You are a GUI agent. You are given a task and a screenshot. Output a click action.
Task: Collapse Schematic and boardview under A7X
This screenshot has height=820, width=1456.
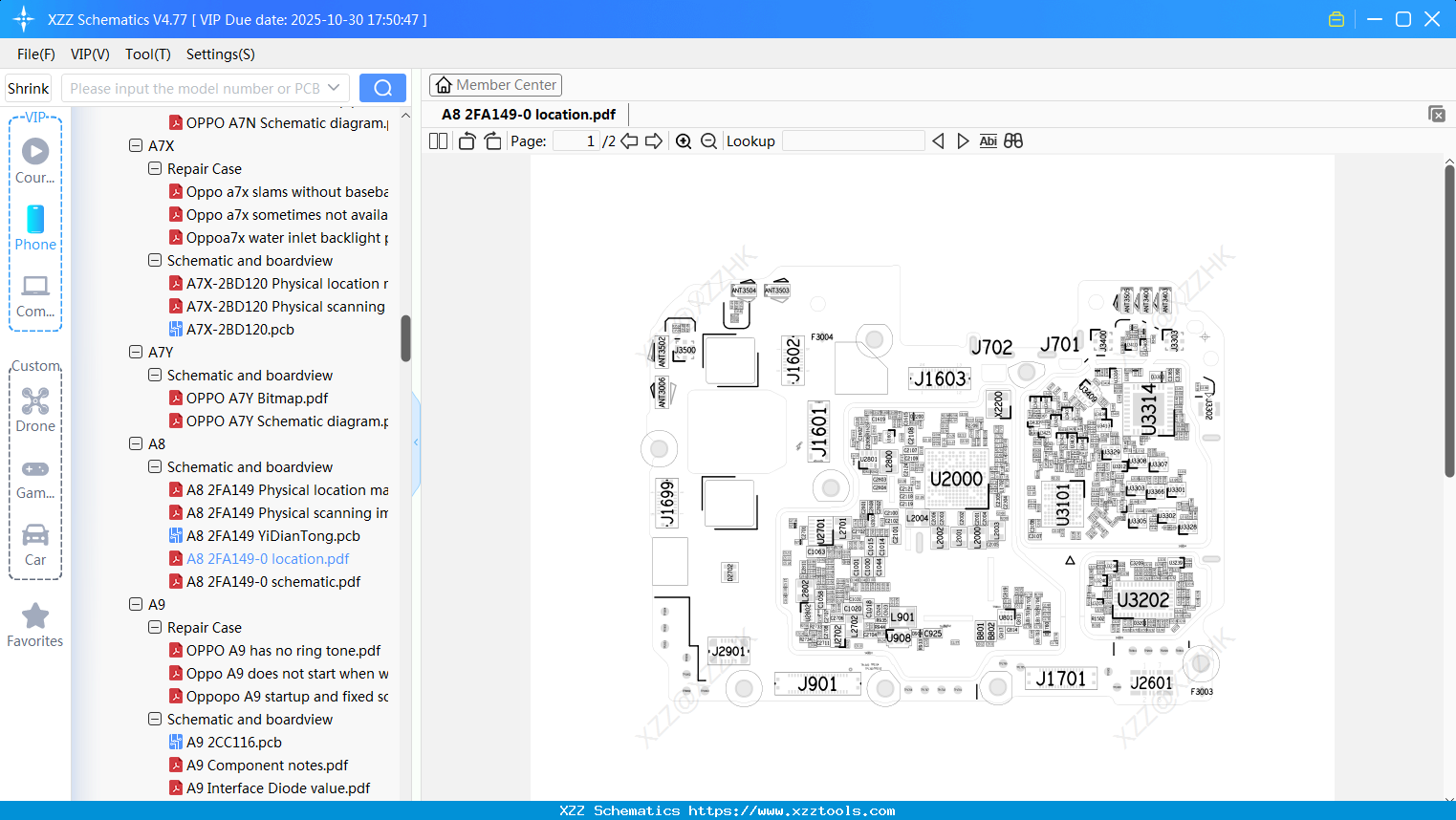coord(155,261)
